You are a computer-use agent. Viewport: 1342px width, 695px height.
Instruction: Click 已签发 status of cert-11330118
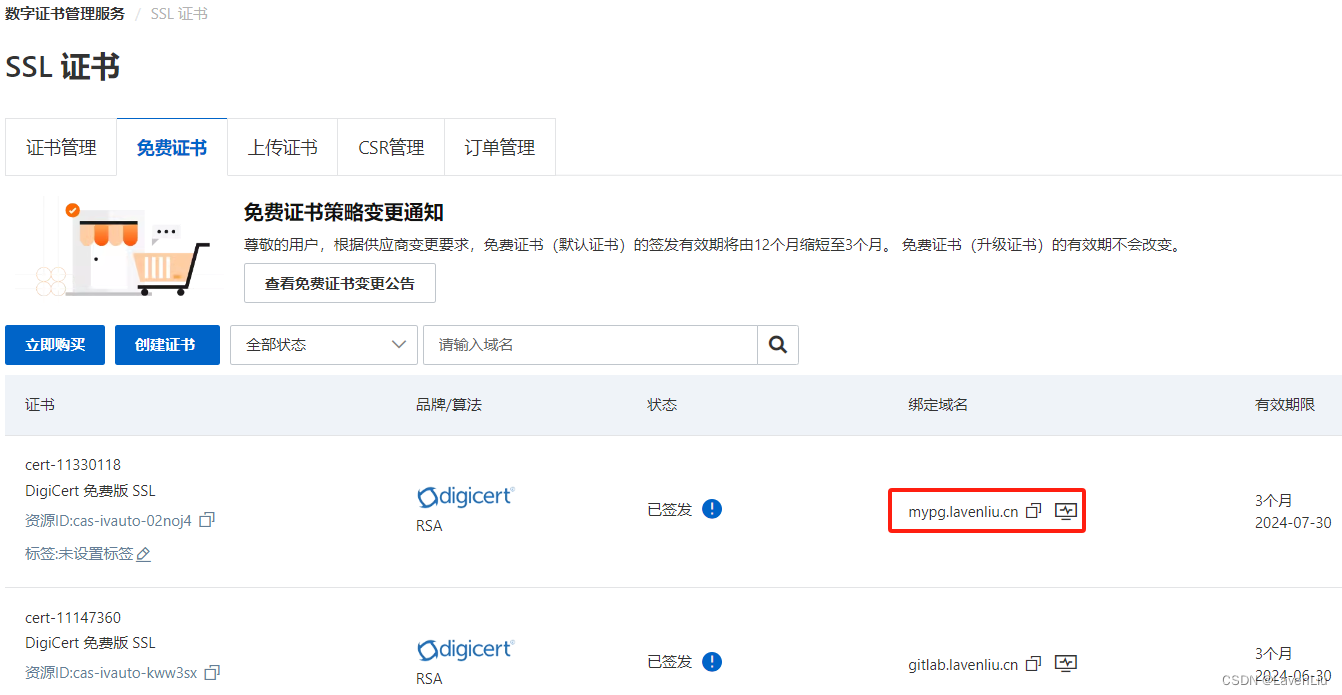(x=669, y=509)
